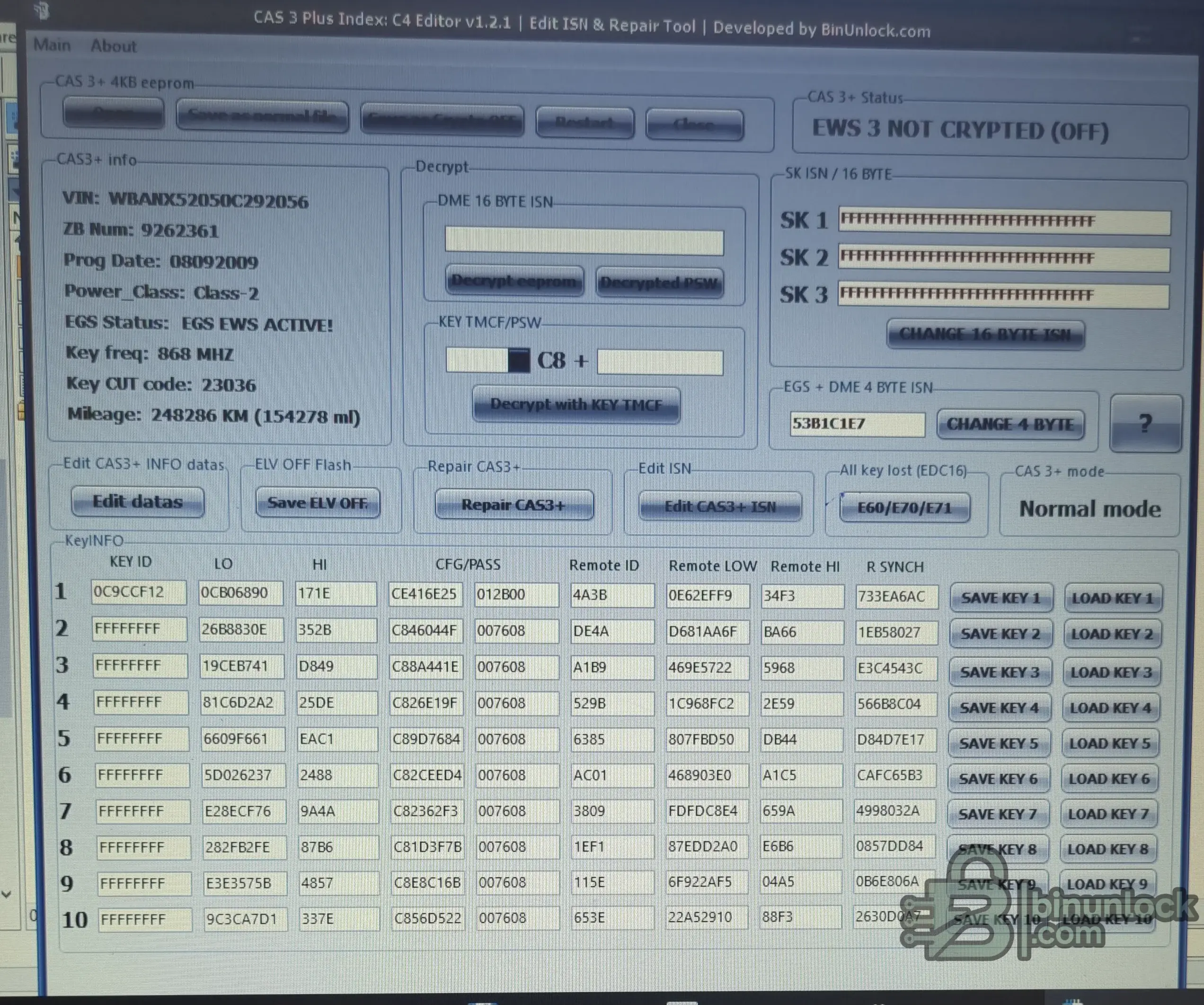Click the LOAD KEY 7 button
This screenshot has height=1005, width=1204.
(x=1108, y=814)
